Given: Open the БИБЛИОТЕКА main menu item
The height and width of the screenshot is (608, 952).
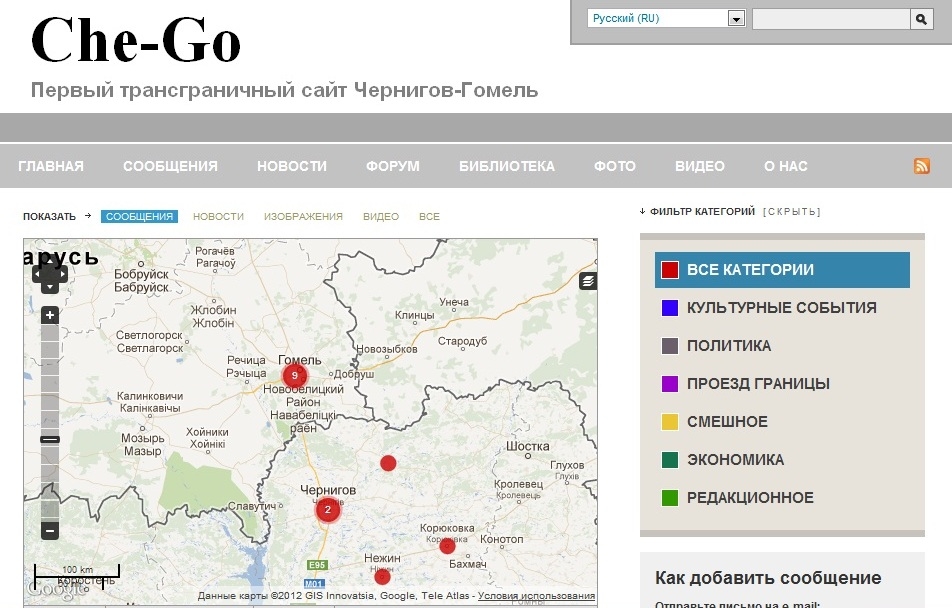Looking at the screenshot, I should [x=506, y=166].
